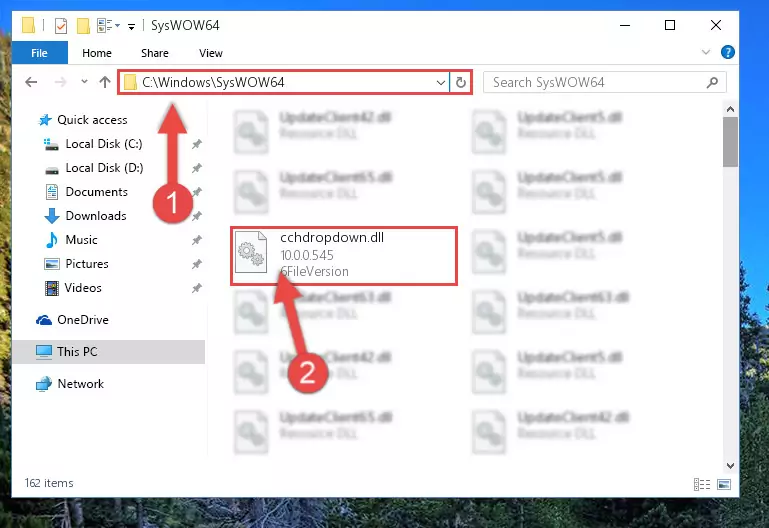Close the SysWOW64 window

[716, 25]
